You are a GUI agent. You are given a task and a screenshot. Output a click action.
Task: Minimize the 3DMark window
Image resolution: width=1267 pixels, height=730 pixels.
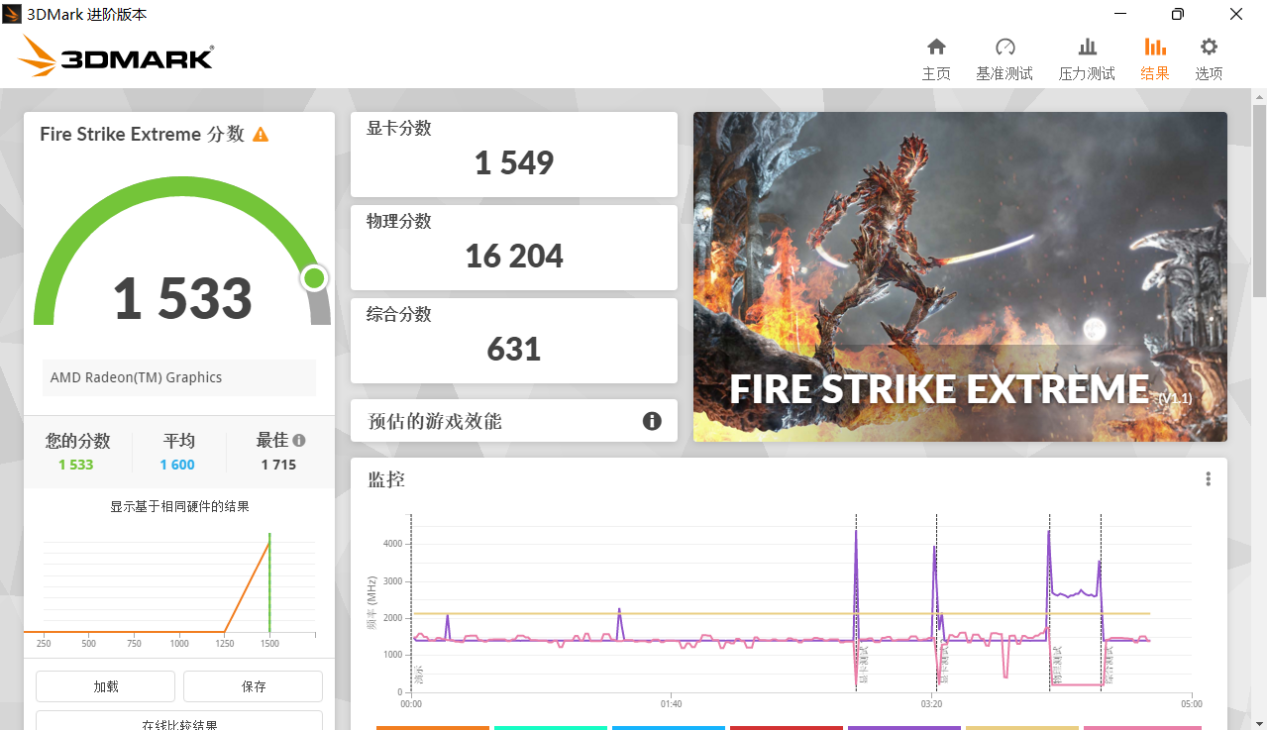(1122, 14)
